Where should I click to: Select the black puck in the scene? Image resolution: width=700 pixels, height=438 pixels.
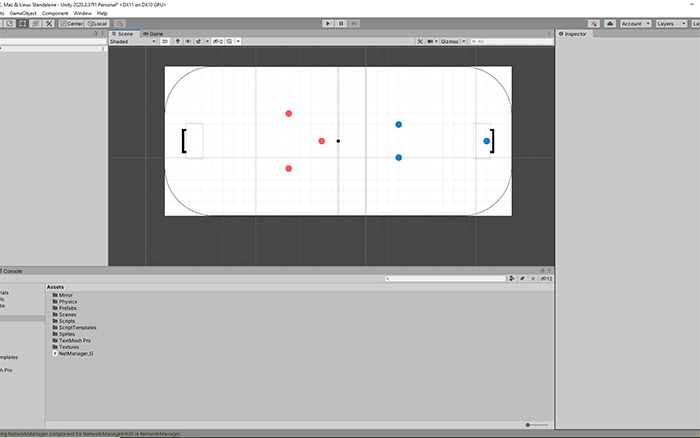(x=338, y=141)
